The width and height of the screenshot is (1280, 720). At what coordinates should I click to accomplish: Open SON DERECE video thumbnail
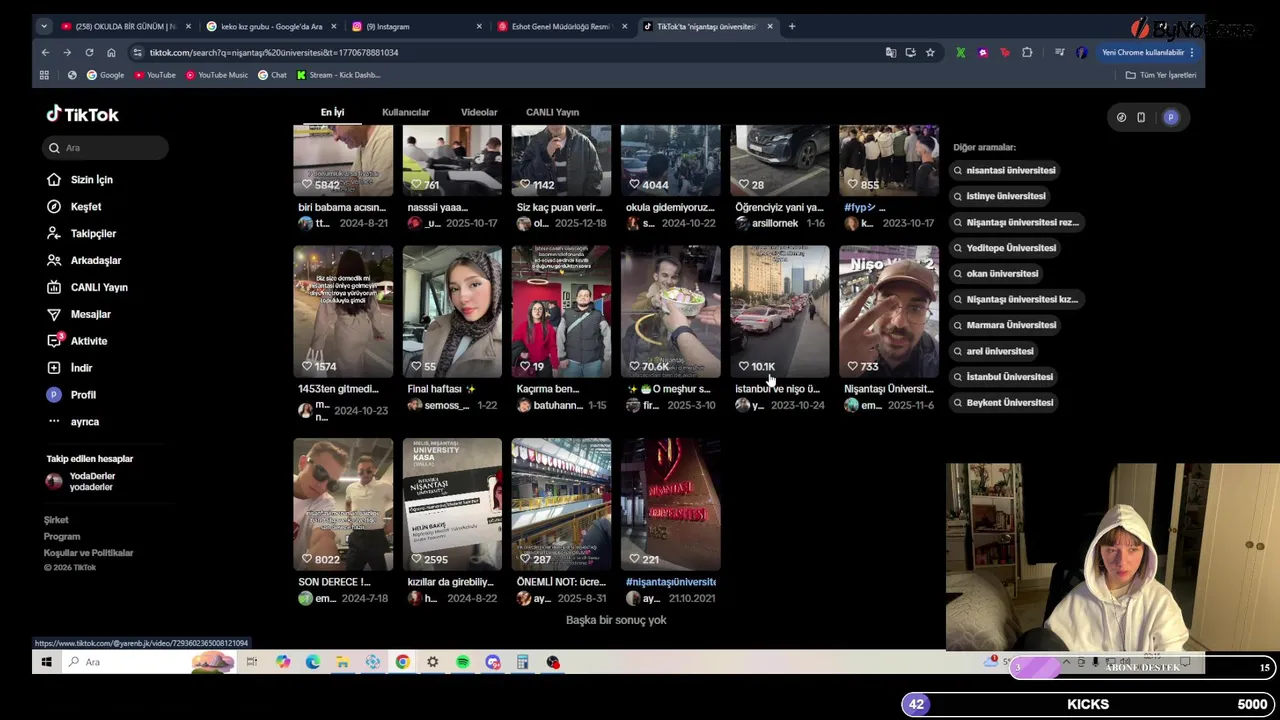point(343,504)
